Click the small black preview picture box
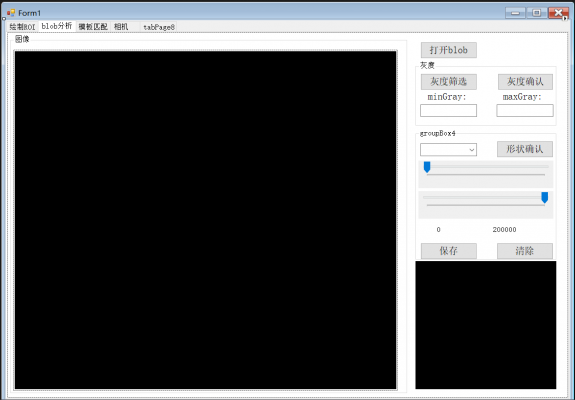 (x=486, y=325)
